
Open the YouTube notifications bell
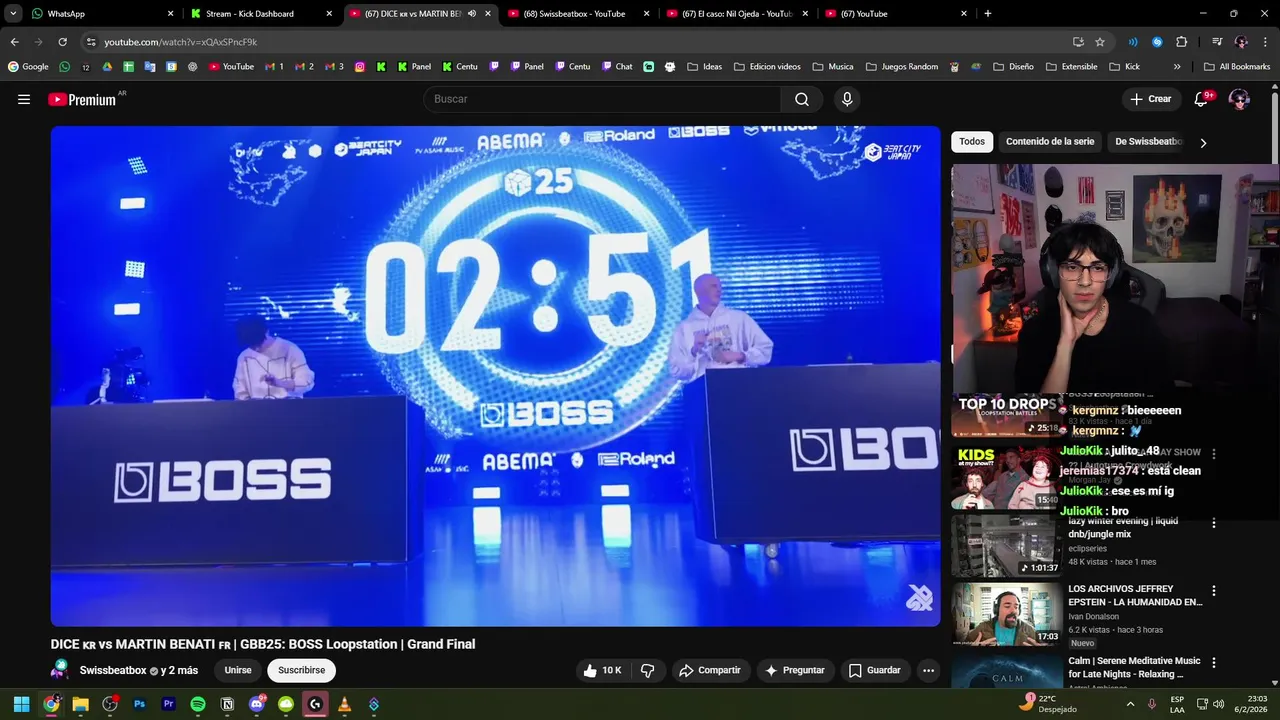coord(1202,99)
